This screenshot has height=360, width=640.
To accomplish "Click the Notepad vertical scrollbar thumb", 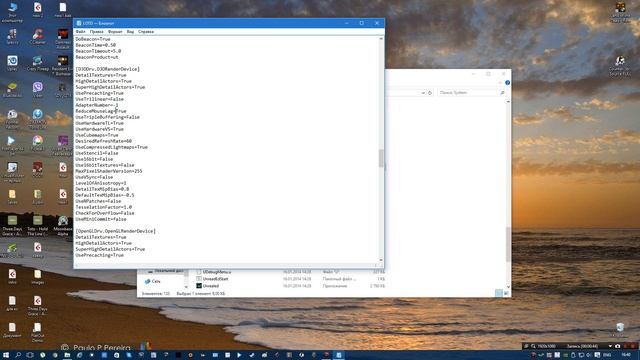I will 381,158.
